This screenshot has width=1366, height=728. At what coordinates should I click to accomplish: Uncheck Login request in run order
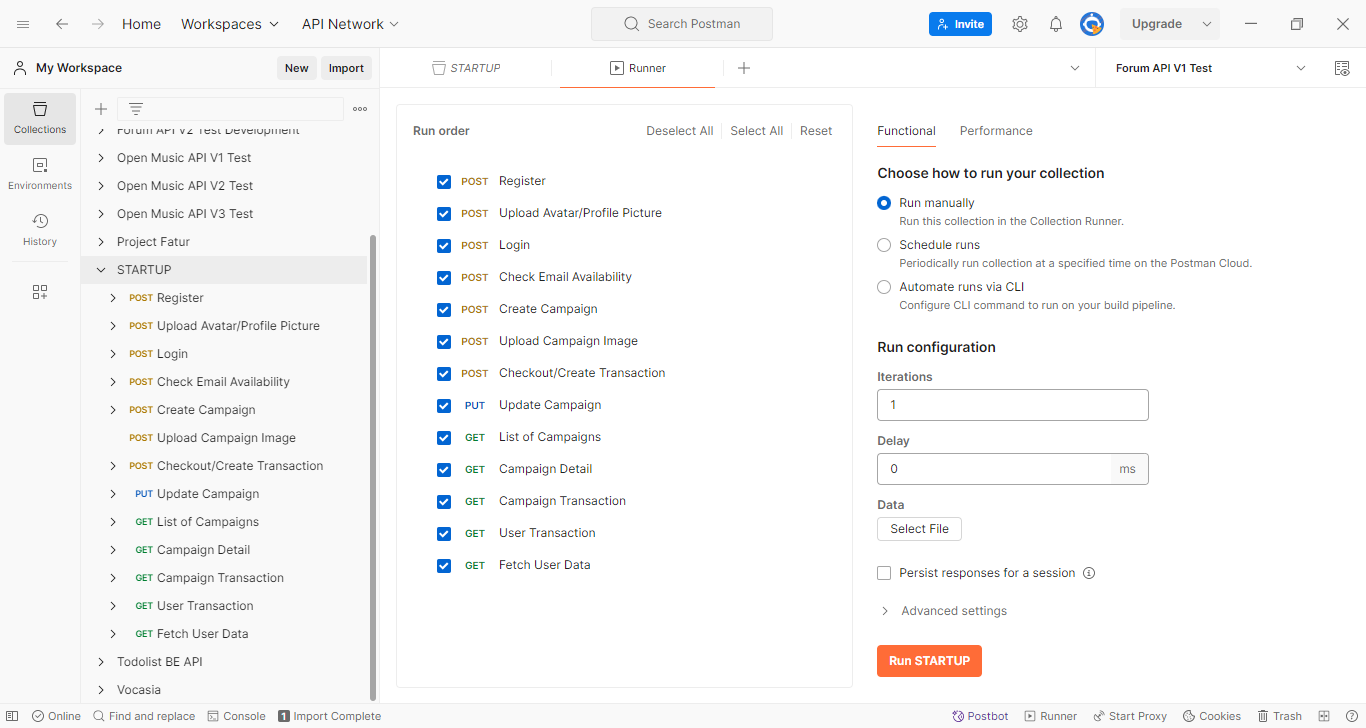(444, 245)
